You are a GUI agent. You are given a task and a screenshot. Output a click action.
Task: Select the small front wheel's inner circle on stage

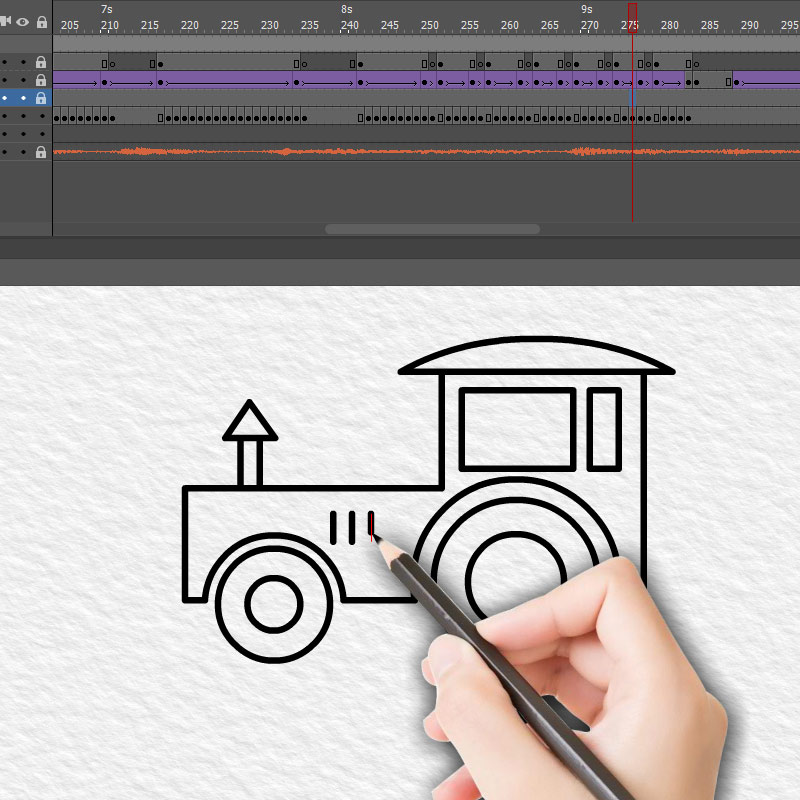(x=274, y=604)
